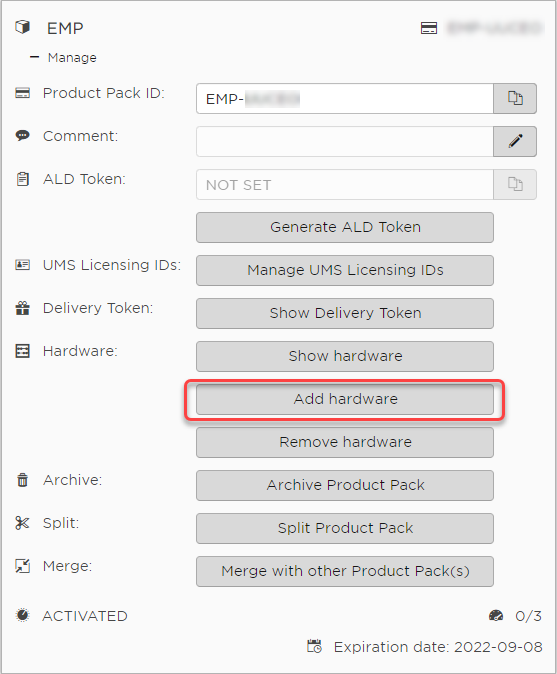Copy the Product Pack ID
The image size is (557, 674).
click(x=515, y=98)
